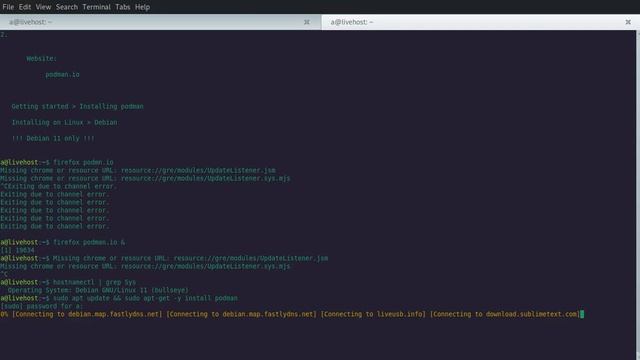The width and height of the screenshot is (640, 360).
Task: Click the '!!! Debian 11 only !!!' line
Action: pyautogui.click(x=53, y=138)
